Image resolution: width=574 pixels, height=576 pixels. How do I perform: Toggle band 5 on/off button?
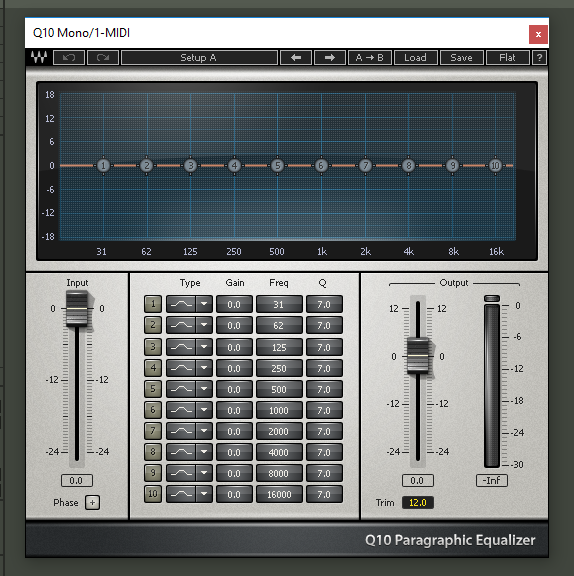[153, 389]
